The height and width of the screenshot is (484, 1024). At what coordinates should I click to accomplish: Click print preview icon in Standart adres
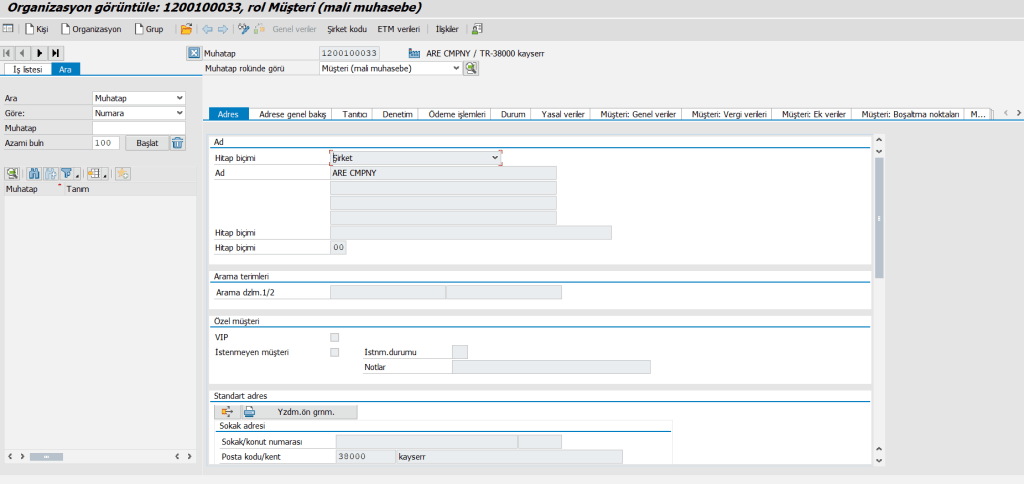[x=249, y=411]
